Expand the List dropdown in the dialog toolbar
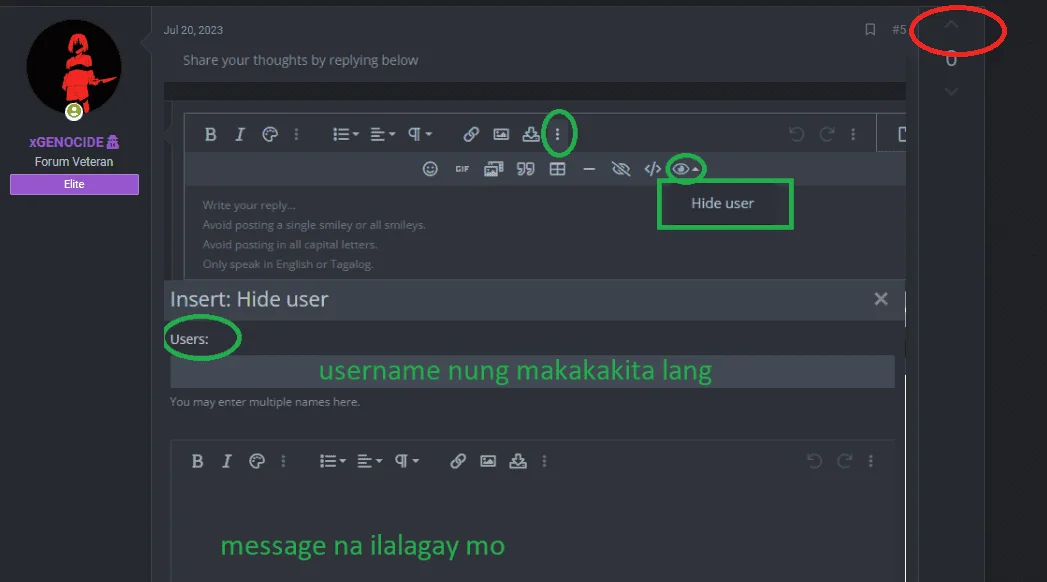The image size is (1047, 582). (333, 461)
